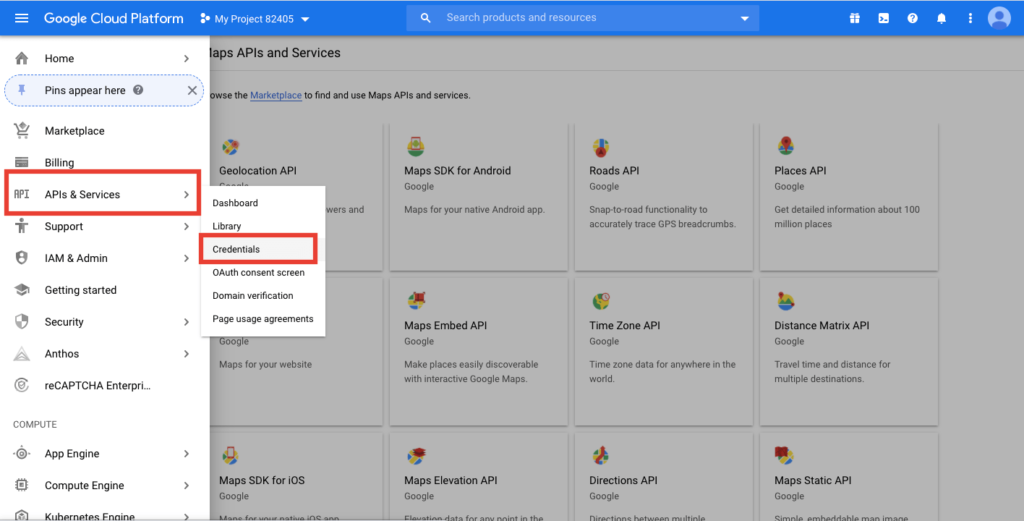The height and width of the screenshot is (521, 1024).
Task: Click the Anthos triangle icon
Action: pos(22,353)
